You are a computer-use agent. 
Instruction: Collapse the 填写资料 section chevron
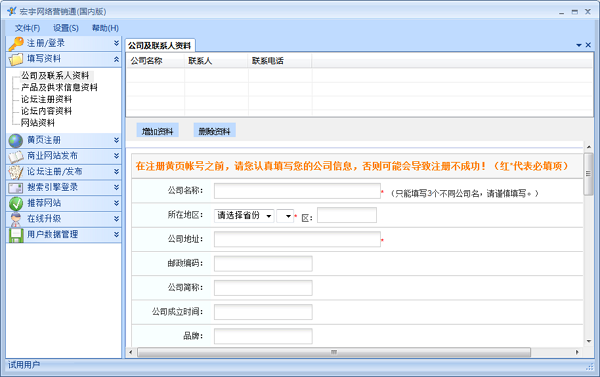coord(116,59)
